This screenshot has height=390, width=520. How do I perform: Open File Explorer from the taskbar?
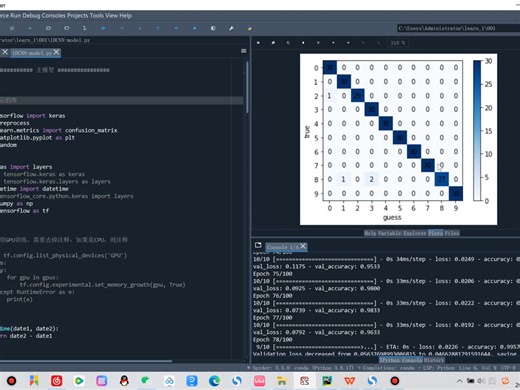coord(282,381)
